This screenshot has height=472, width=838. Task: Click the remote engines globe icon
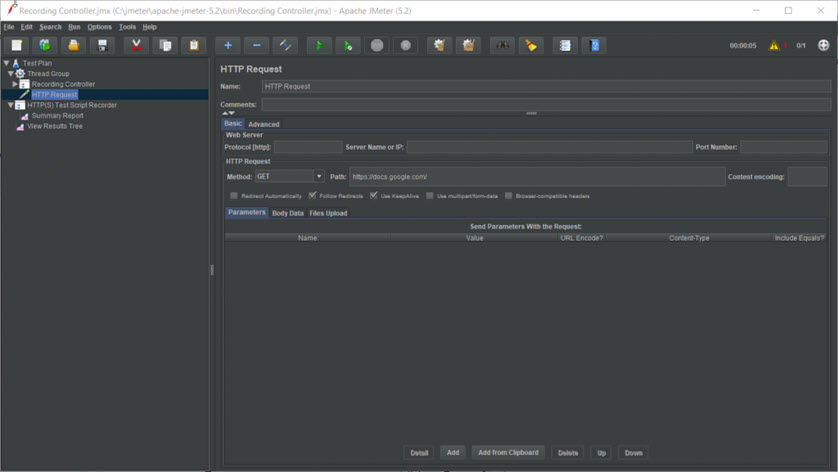(x=824, y=45)
